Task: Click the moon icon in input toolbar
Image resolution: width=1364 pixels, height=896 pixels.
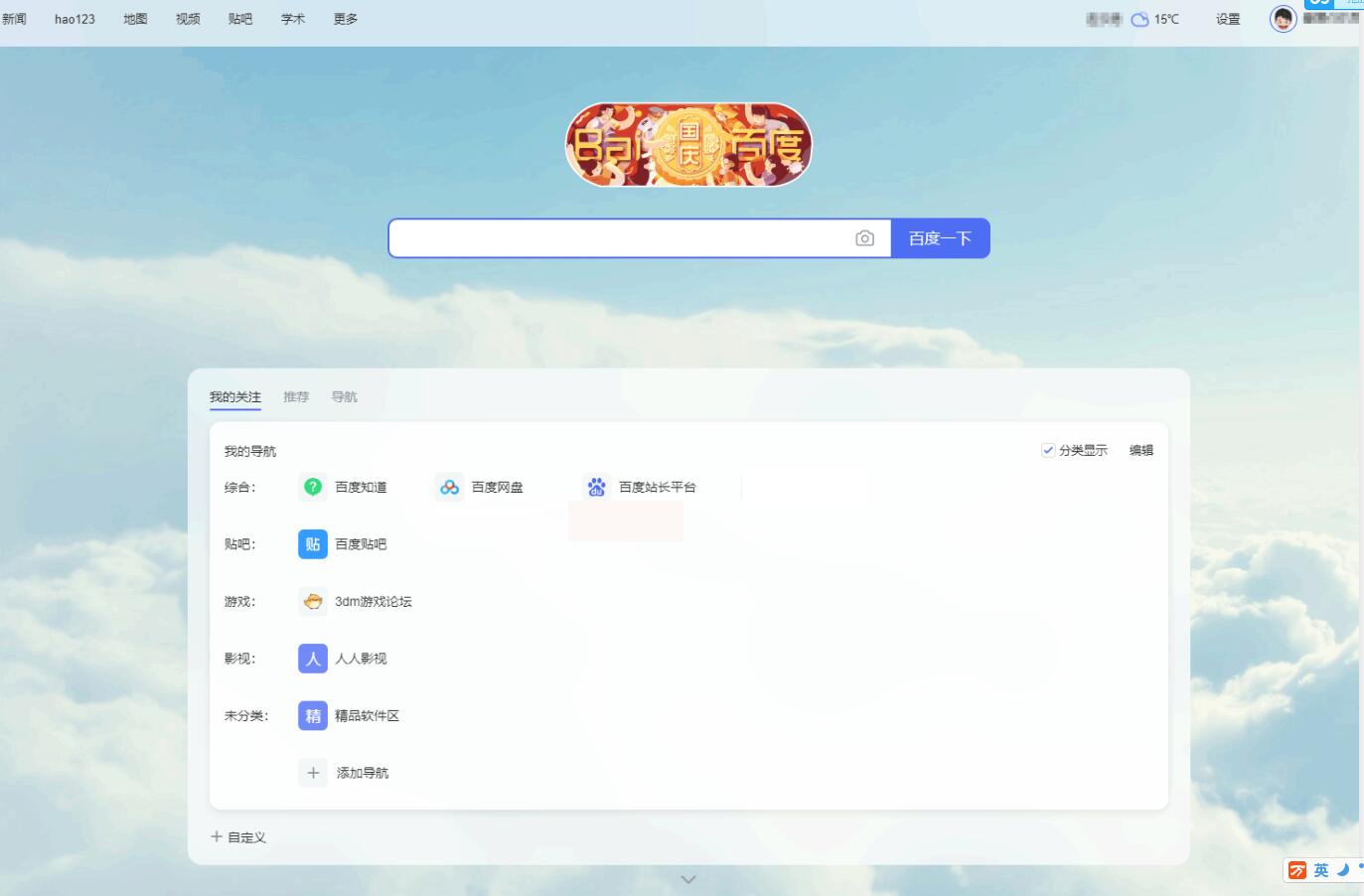Action: pyautogui.click(x=1342, y=870)
